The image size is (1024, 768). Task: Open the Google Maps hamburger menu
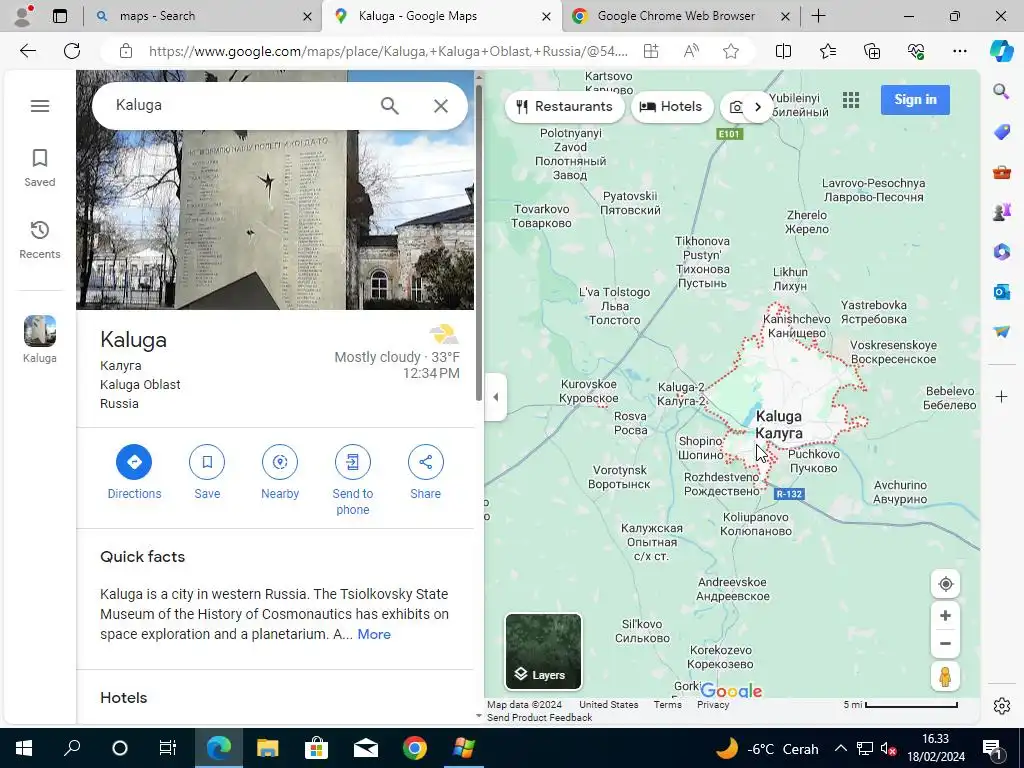pyautogui.click(x=40, y=105)
